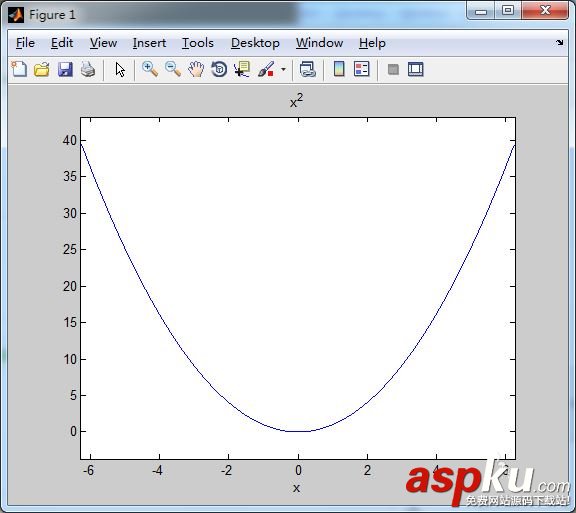Click the x-axis label 'x'
This screenshot has height=513, width=576.
[296, 488]
